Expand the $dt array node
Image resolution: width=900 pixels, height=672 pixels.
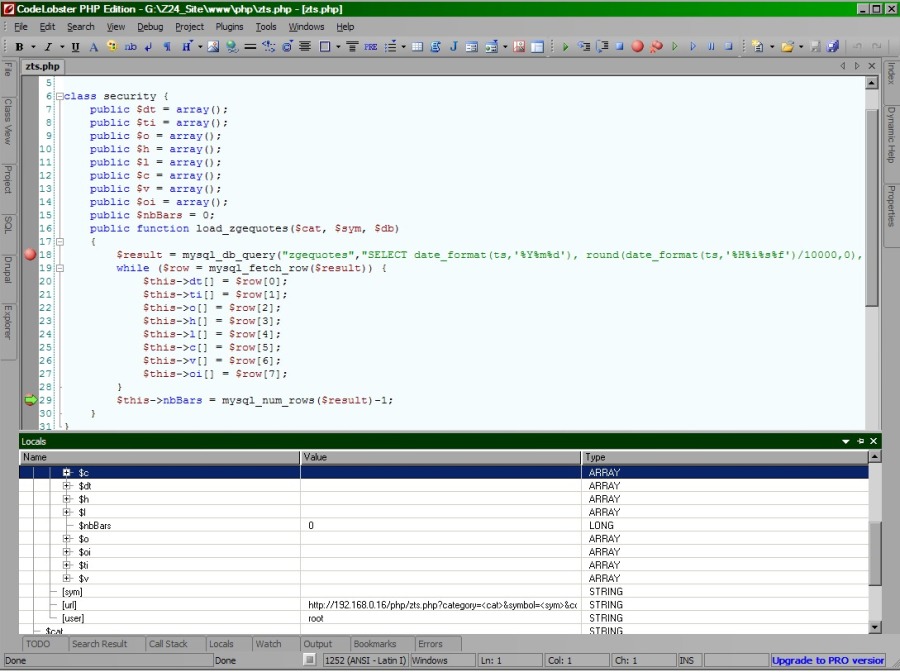[x=67, y=485]
